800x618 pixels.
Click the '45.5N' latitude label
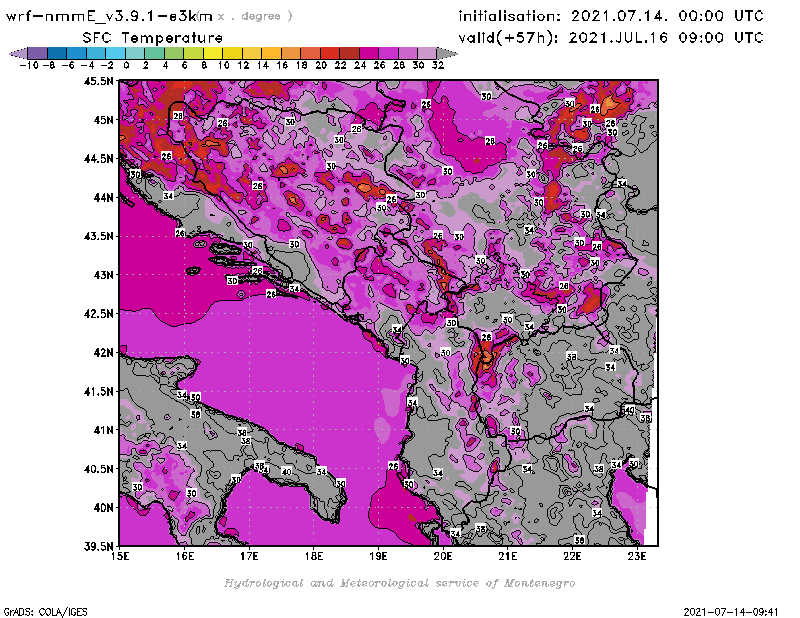[x=98, y=81]
